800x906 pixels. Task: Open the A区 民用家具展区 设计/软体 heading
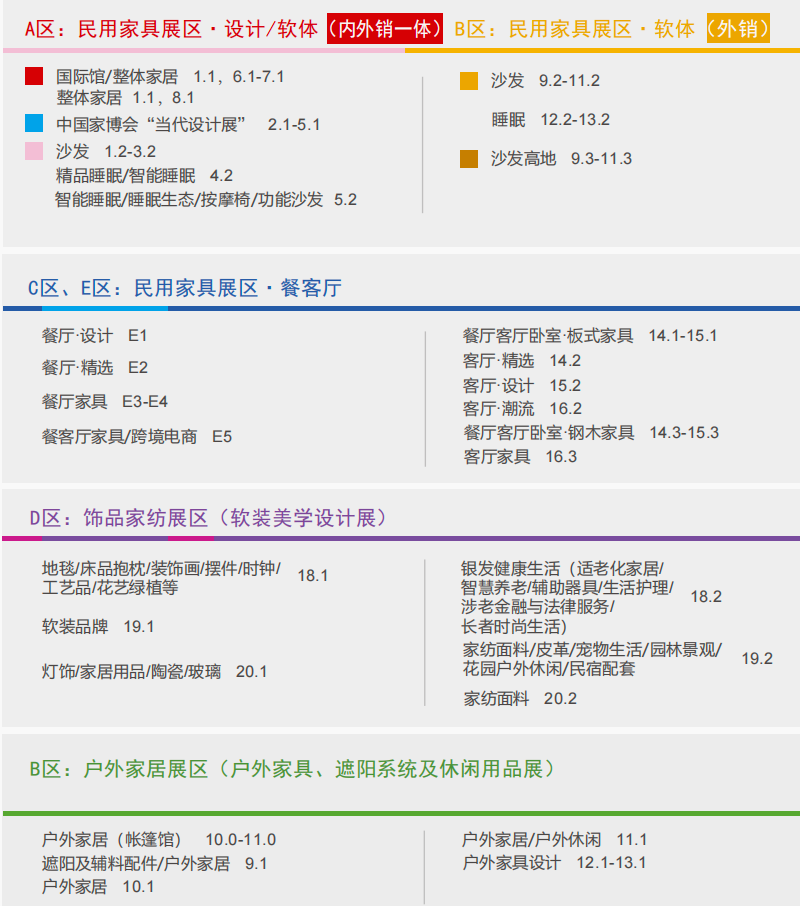[173, 29]
